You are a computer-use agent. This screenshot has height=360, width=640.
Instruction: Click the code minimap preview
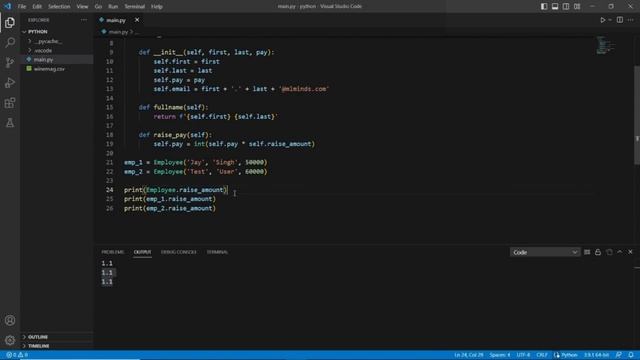pyautogui.click(x=606, y=45)
